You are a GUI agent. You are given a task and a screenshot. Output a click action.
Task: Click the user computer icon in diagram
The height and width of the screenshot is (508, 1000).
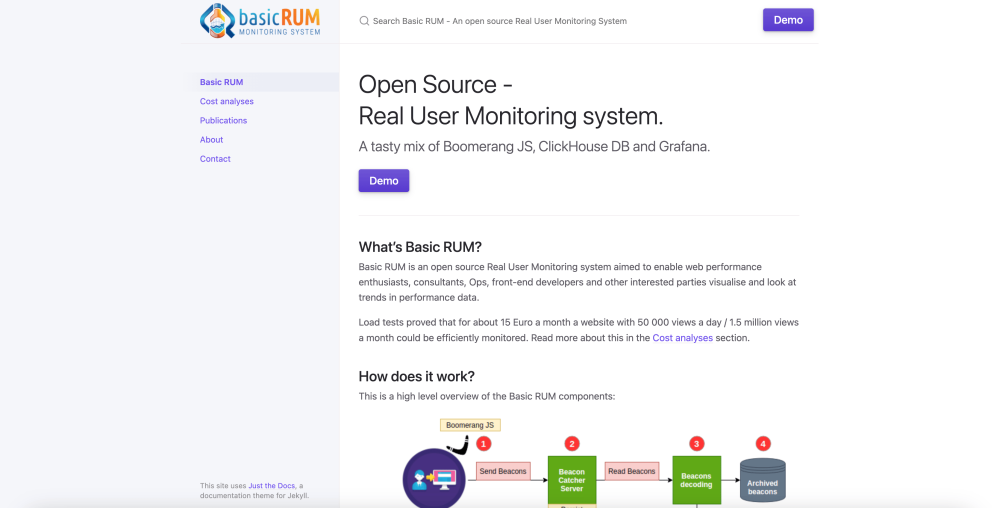(434, 480)
